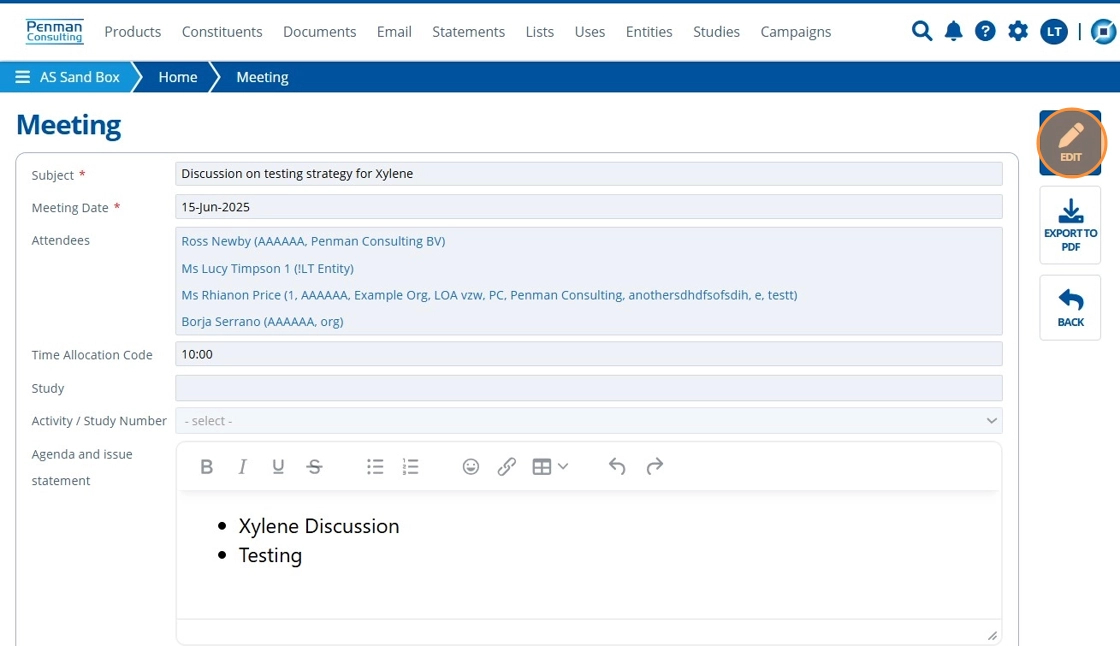Open the hamburger menu beside AS Sand Box
The height and width of the screenshot is (646, 1120).
pyautogui.click(x=23, y=76)
